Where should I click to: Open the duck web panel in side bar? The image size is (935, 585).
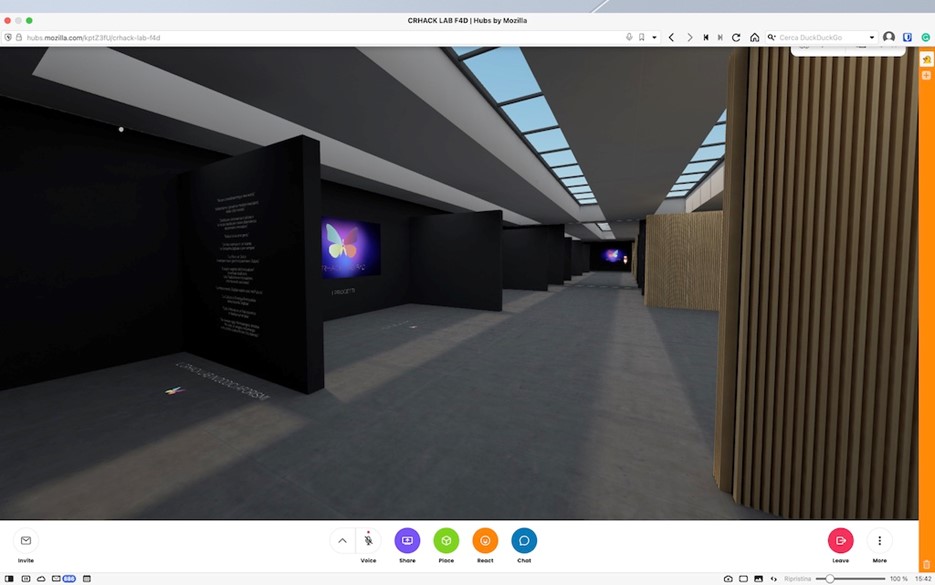[927, 59]
